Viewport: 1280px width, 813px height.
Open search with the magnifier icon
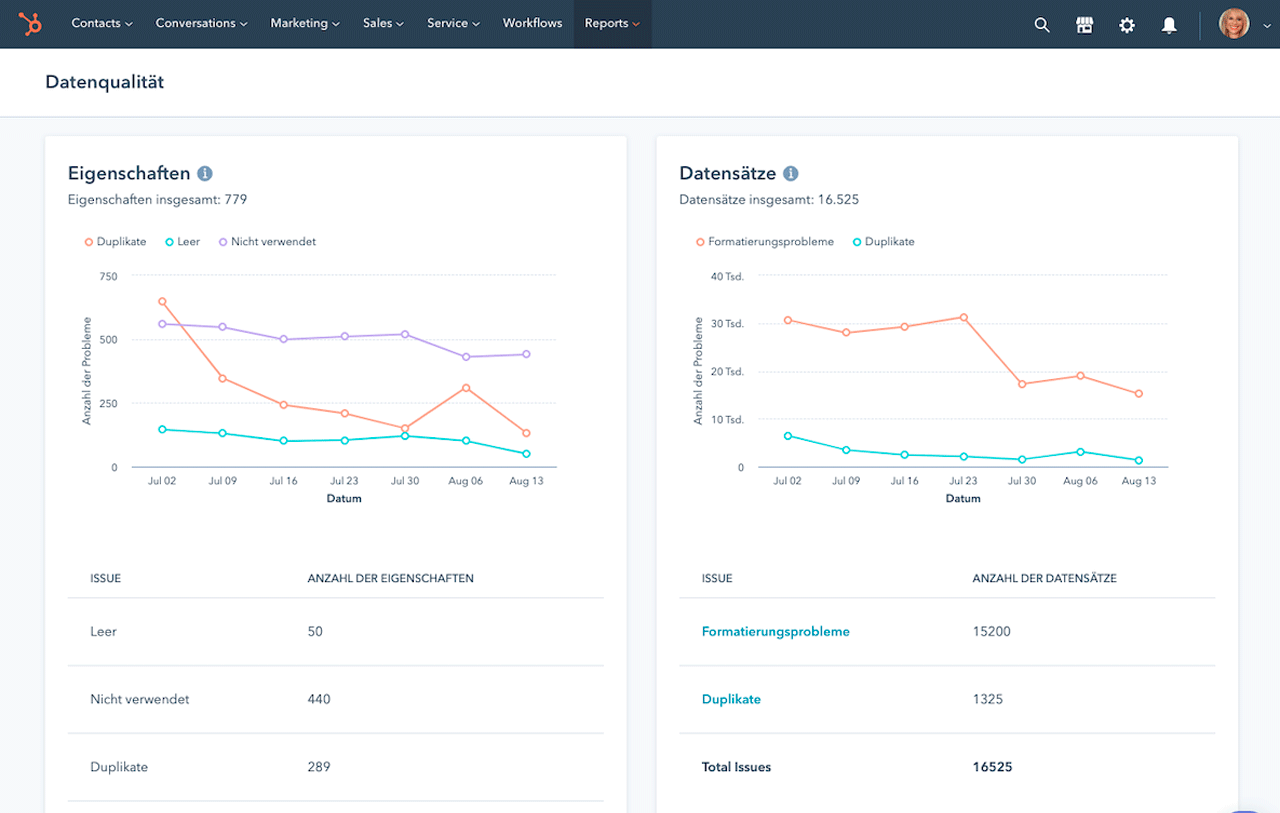click(x=1042, y=25)
